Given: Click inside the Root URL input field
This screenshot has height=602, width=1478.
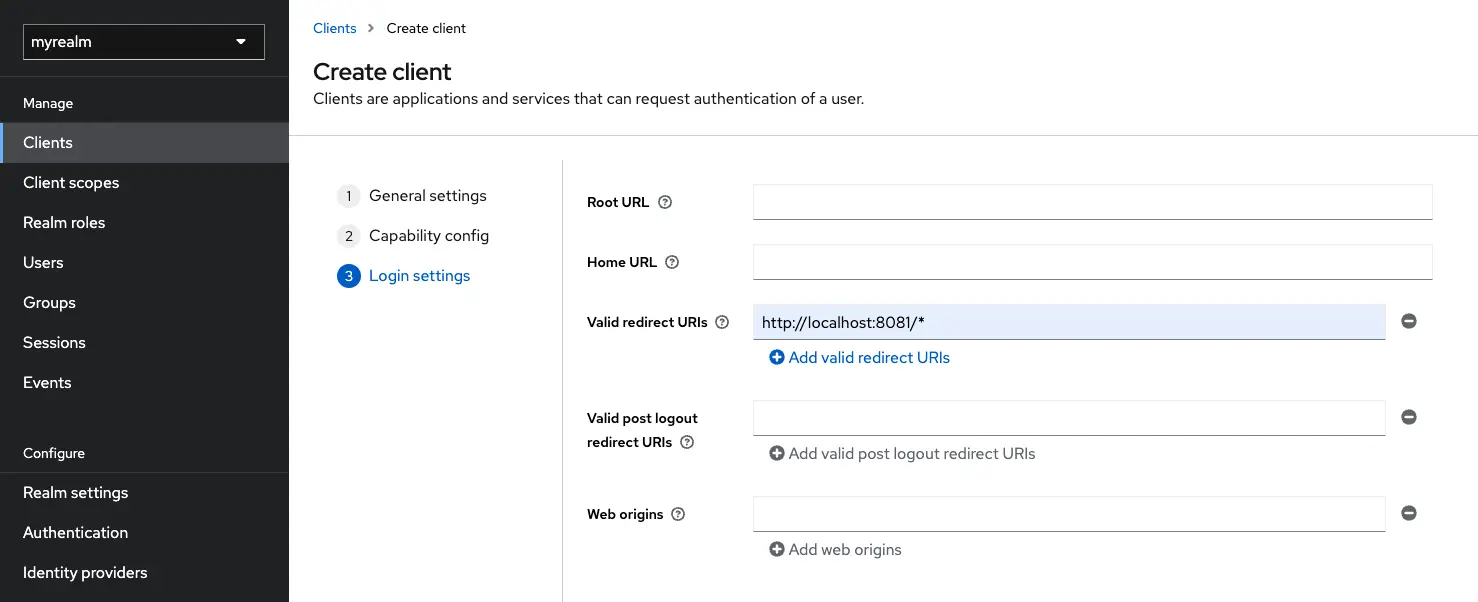Looking at the screenshot, I should click(x=1090, y=201).
